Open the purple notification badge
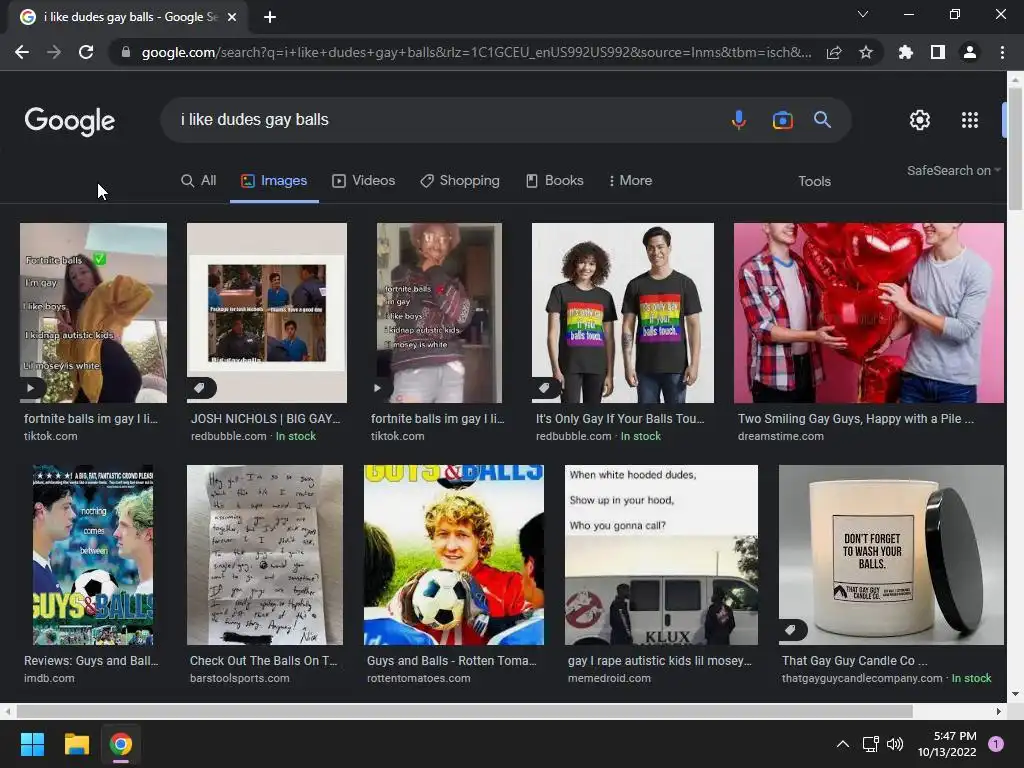1024x768 pixels. pyautogui.click(x=996, y=744)
